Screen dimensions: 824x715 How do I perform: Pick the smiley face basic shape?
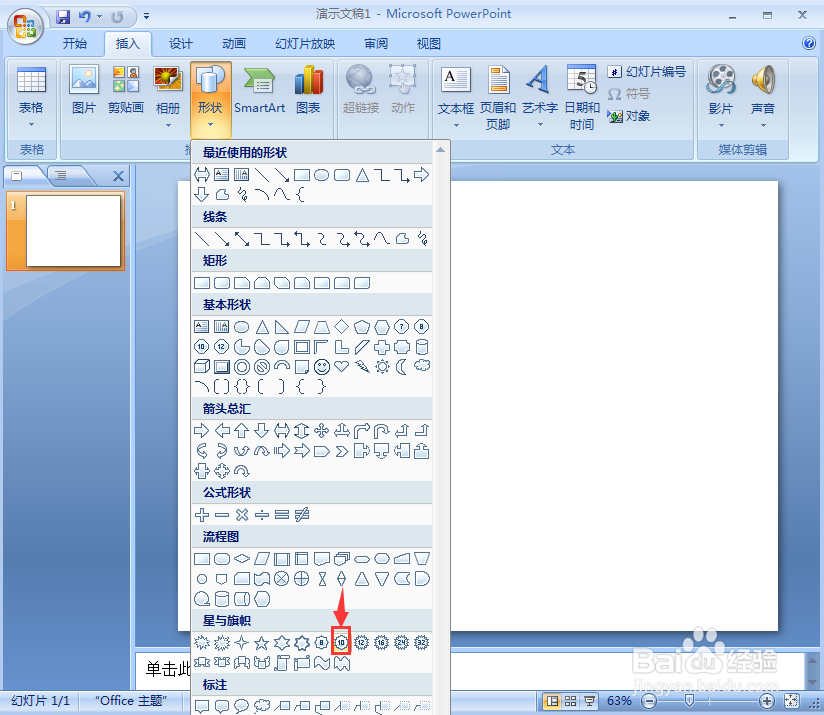[322, 367]
